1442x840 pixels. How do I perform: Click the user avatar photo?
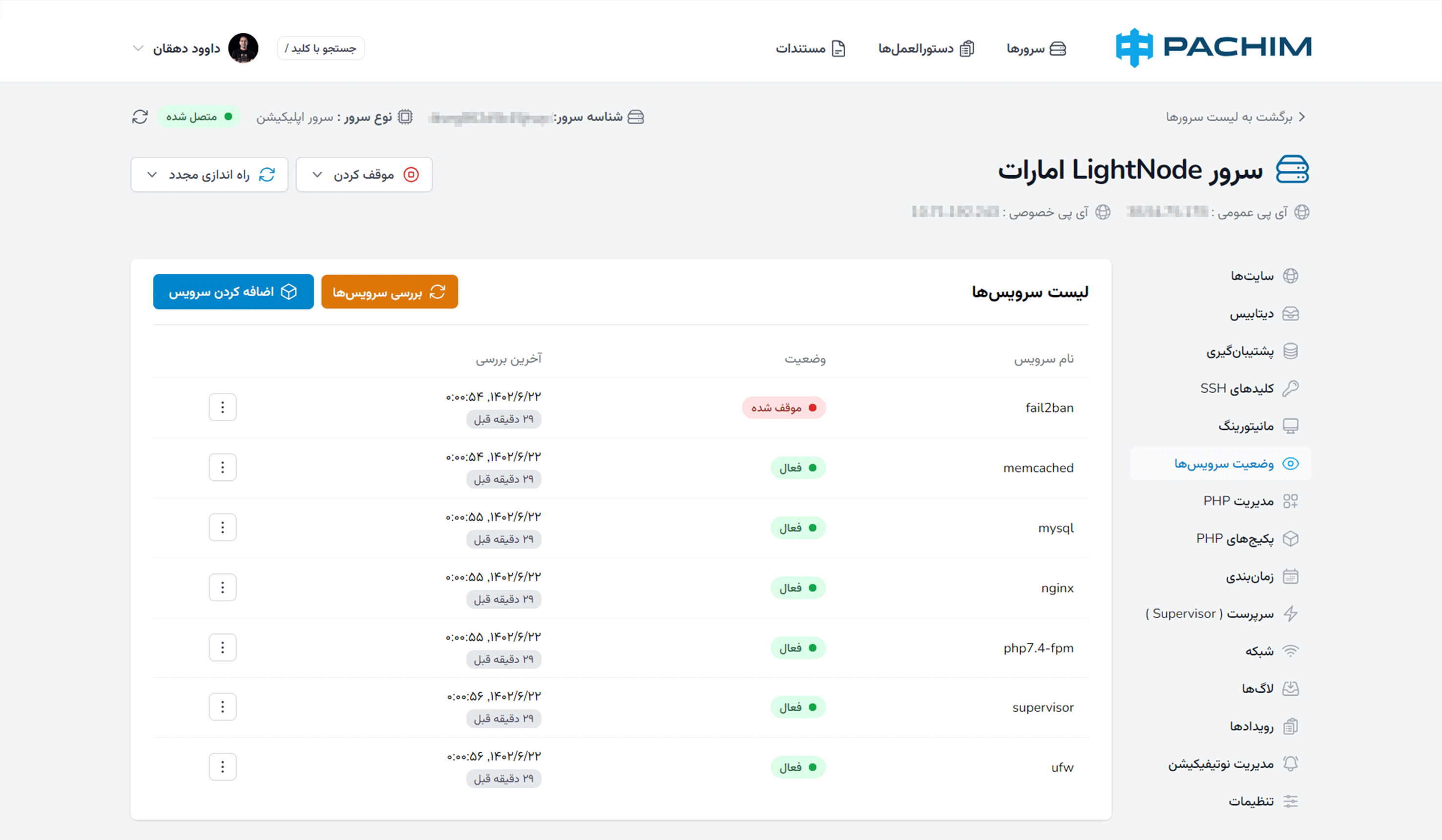[243, 48]
